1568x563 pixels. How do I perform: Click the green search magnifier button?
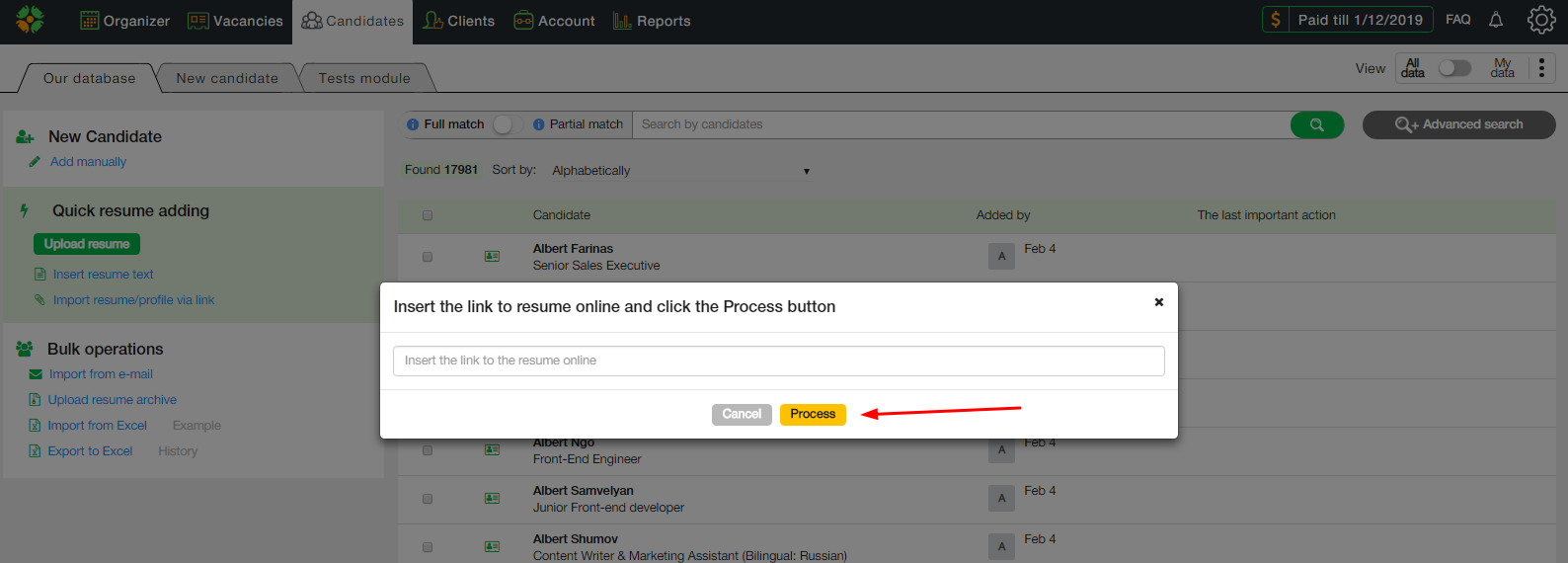pos(1316,124)
